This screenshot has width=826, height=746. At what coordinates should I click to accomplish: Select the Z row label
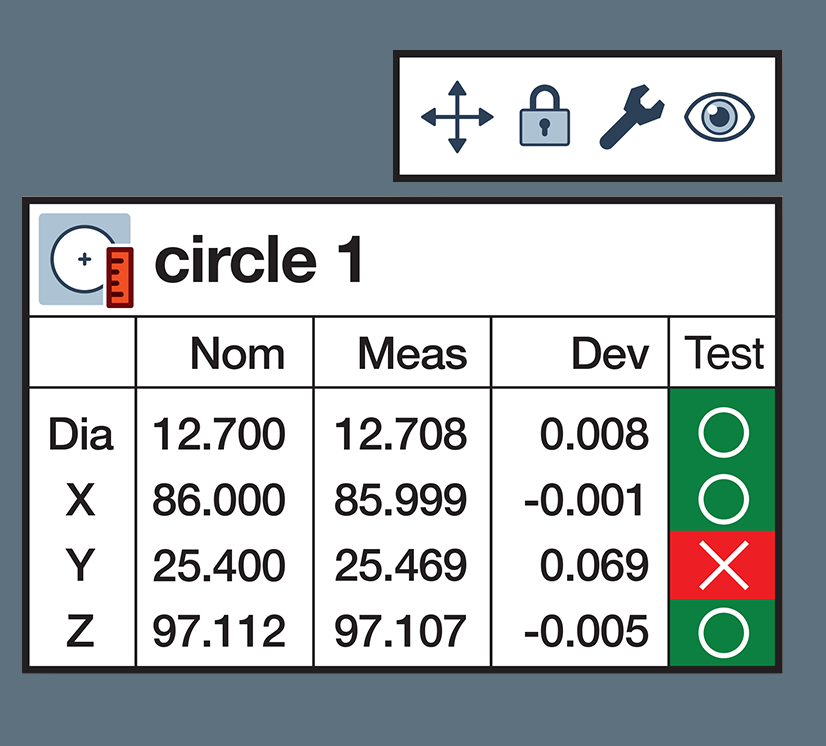[80, 632]
